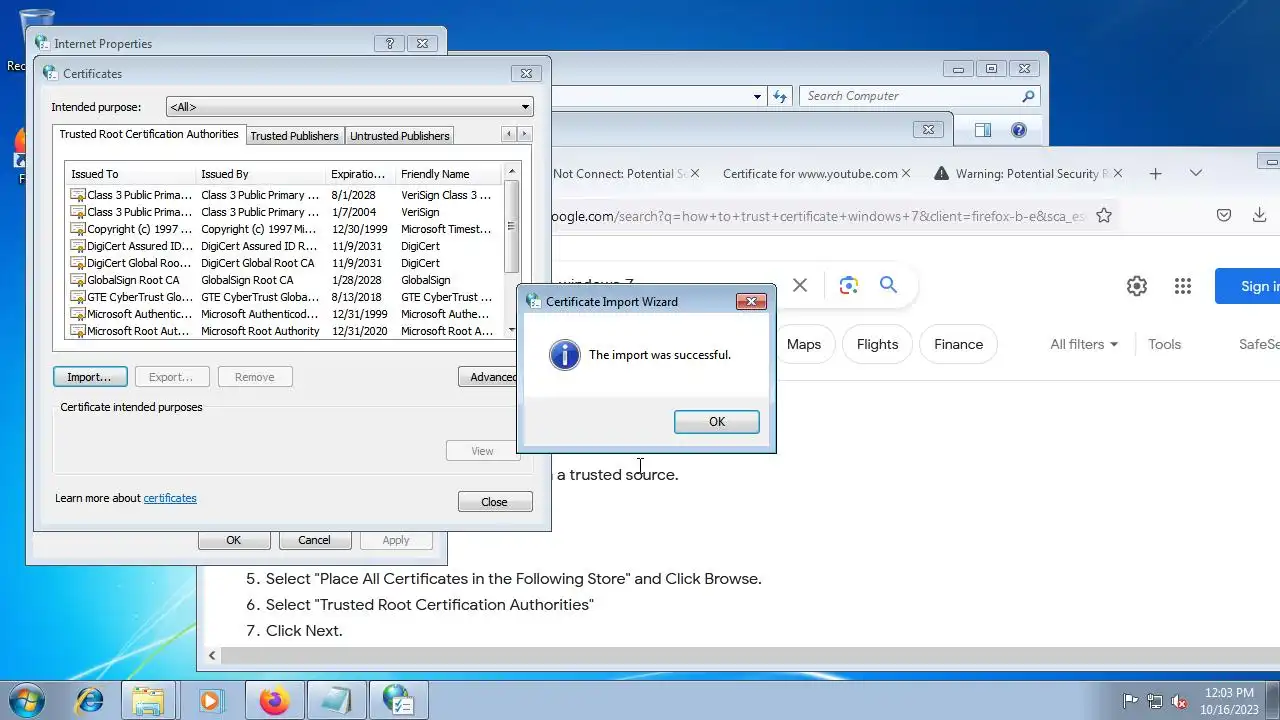Viewport: 1280px width, 720px height.
Task: Click the certificate list scroll down arrow
Action: tap(512, 331)
